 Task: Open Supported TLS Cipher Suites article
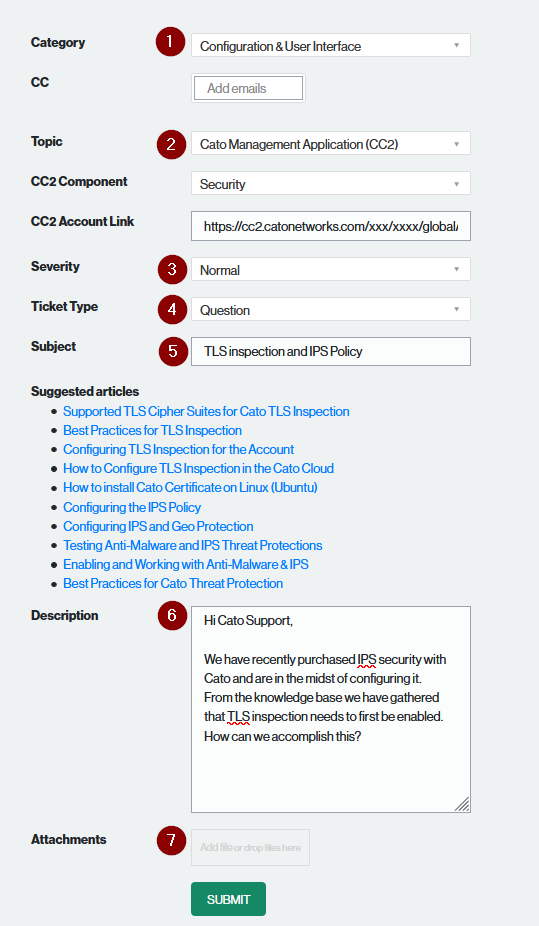(x=206, y=411)
